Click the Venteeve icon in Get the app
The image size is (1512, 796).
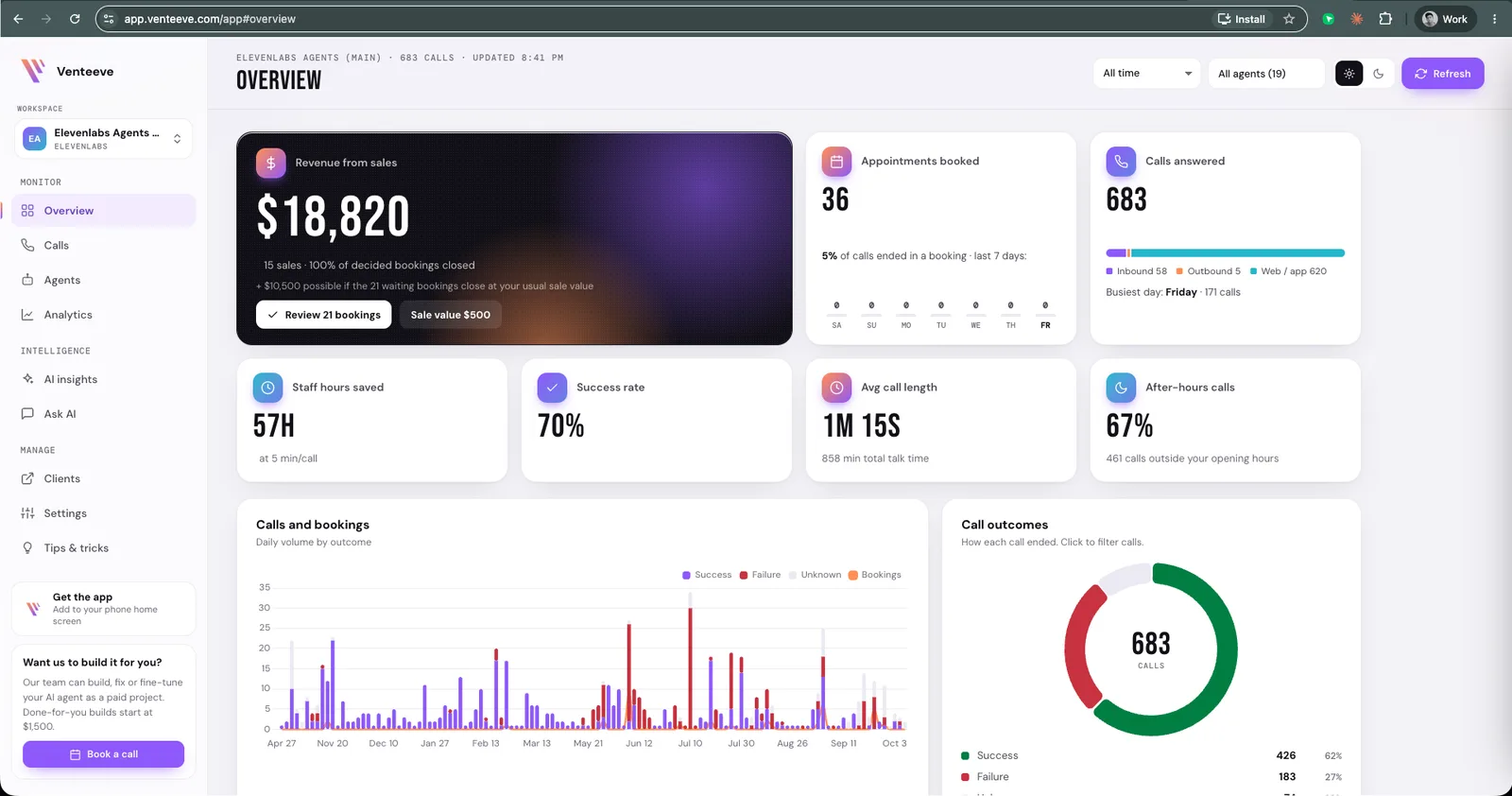(x=34, y=609)
